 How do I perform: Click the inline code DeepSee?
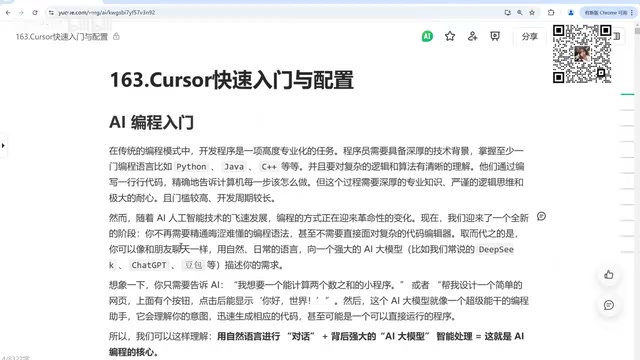[496, 249]
